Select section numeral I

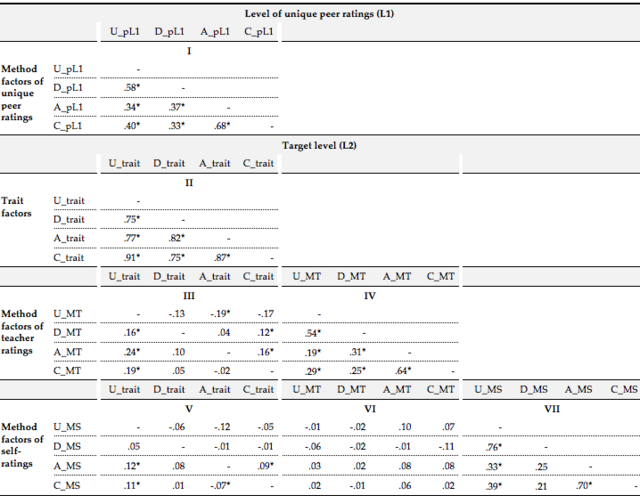click(x=189, y=51)
